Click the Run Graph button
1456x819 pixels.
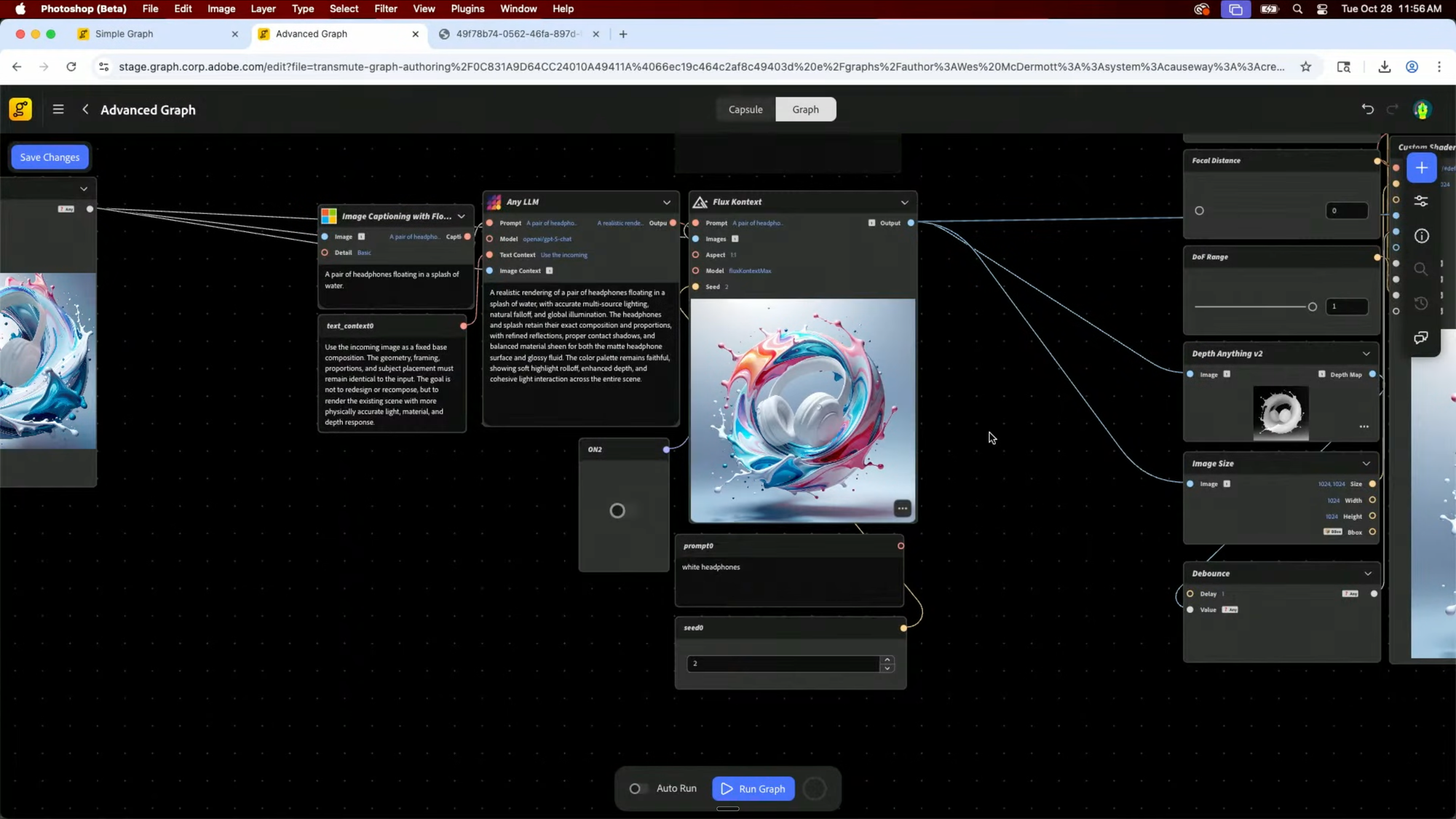click(x=753, y=788)
